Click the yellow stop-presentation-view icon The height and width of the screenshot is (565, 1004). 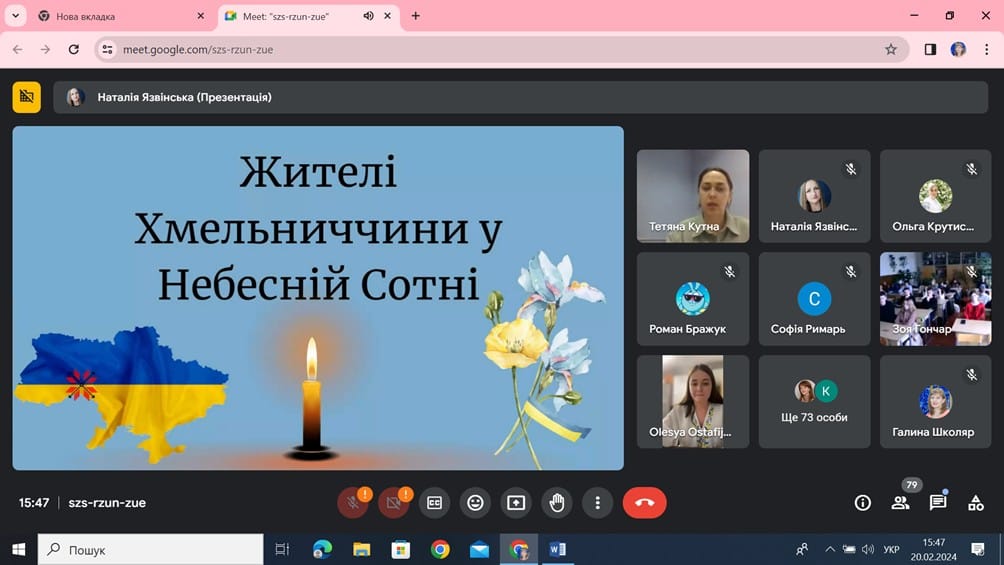click(26, 97)
